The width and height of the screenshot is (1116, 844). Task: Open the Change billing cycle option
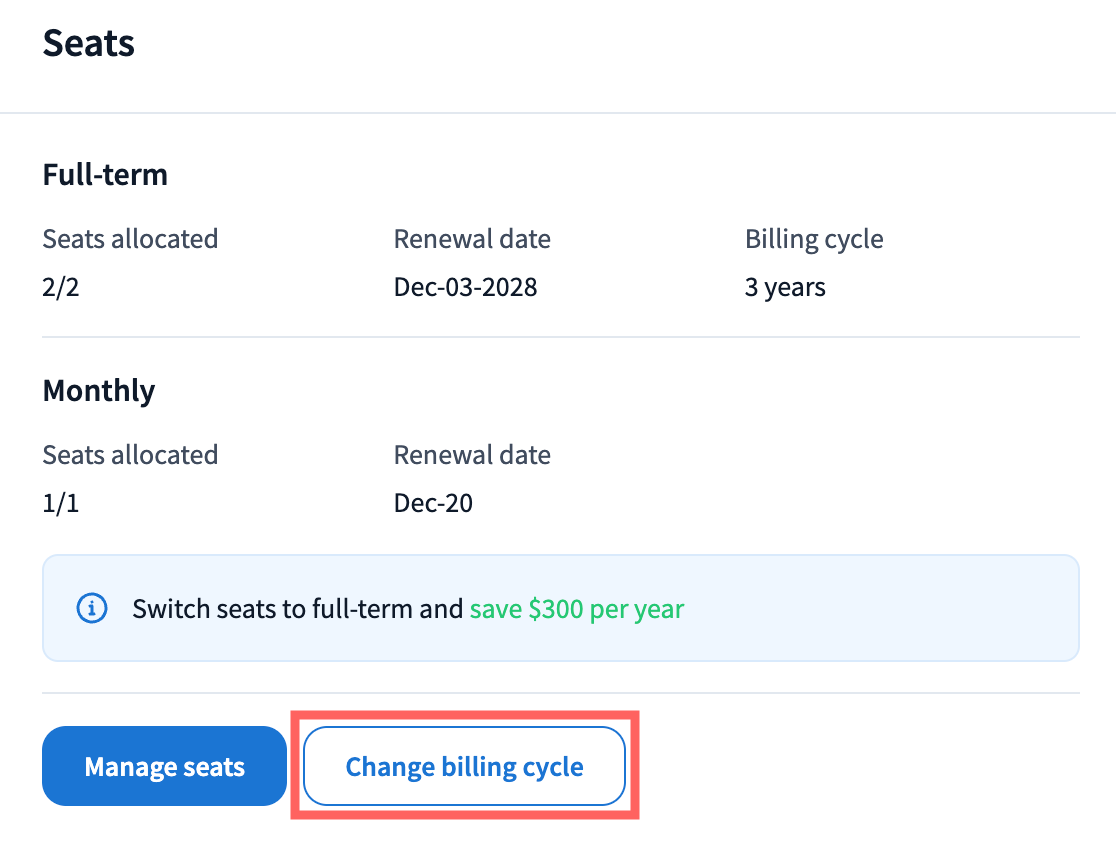click(464, 767)
